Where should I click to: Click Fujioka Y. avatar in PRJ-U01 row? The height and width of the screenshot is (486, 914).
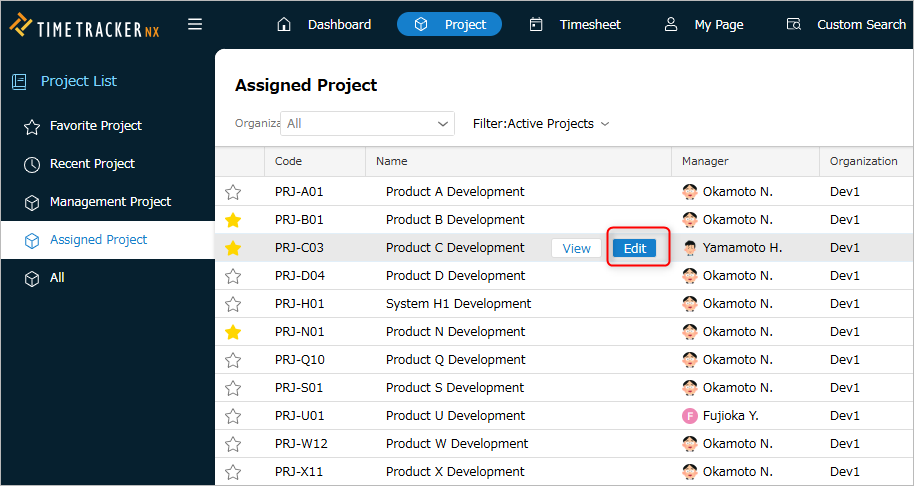point(690,416)
